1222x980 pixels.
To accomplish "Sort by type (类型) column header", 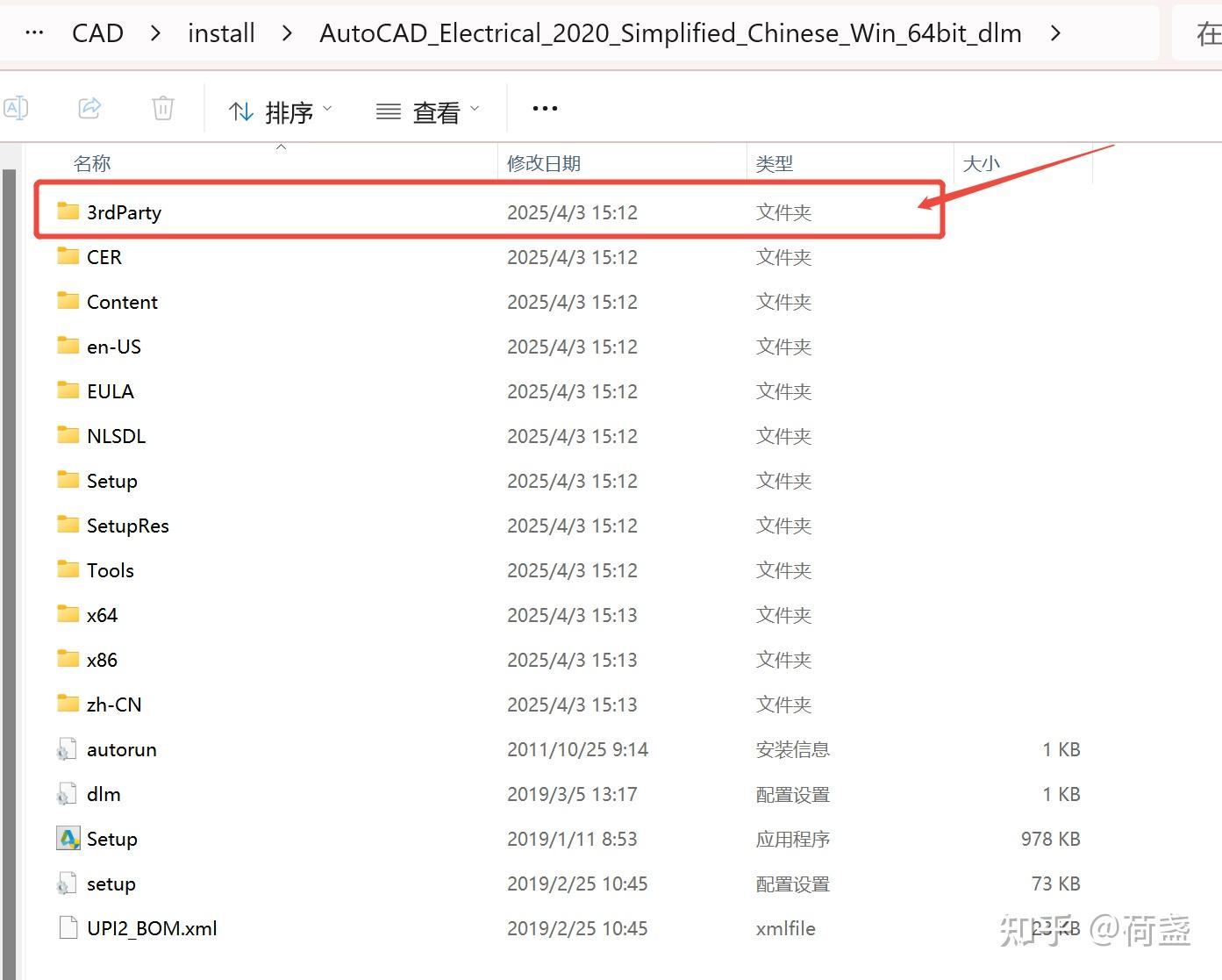I will (775, 163).
